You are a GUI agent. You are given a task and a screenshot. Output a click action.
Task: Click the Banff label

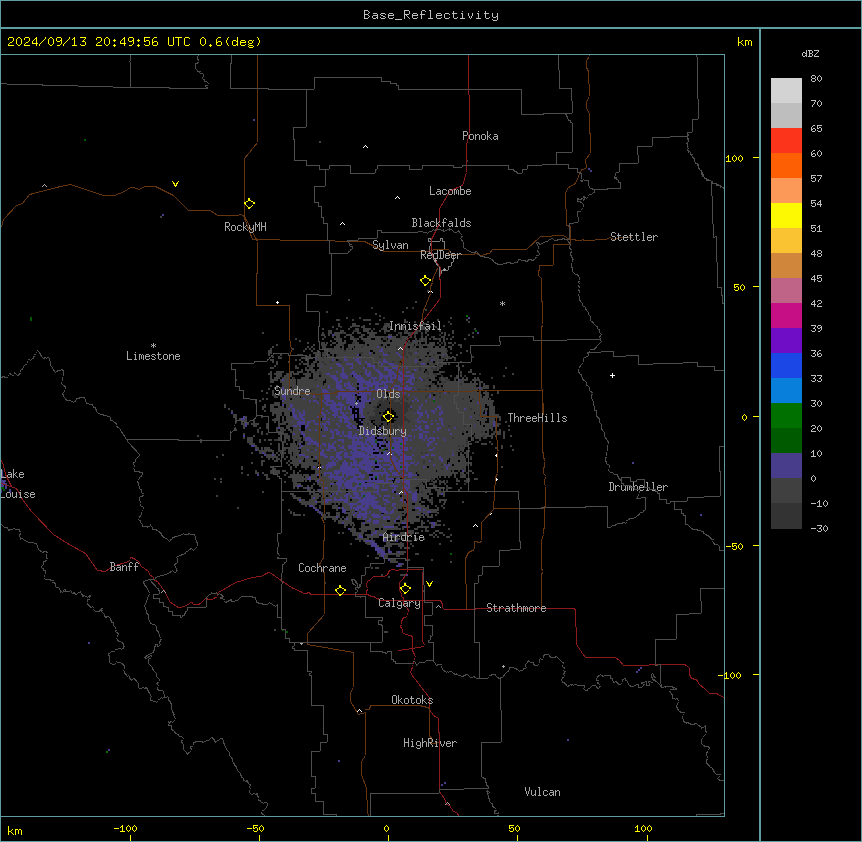click(x=124, y=567)
